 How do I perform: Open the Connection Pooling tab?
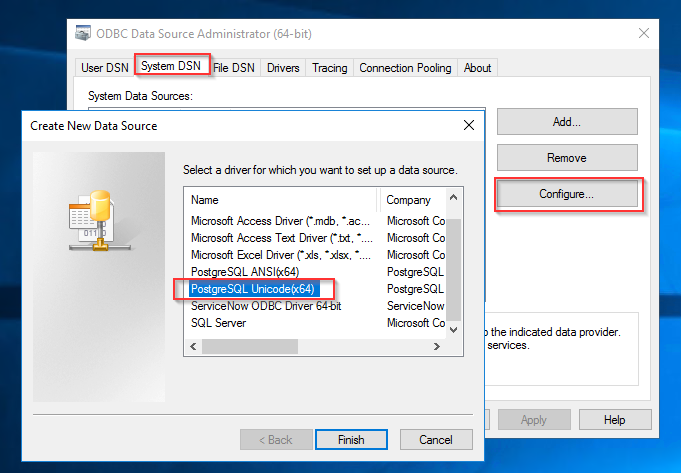tap(405, 68)
